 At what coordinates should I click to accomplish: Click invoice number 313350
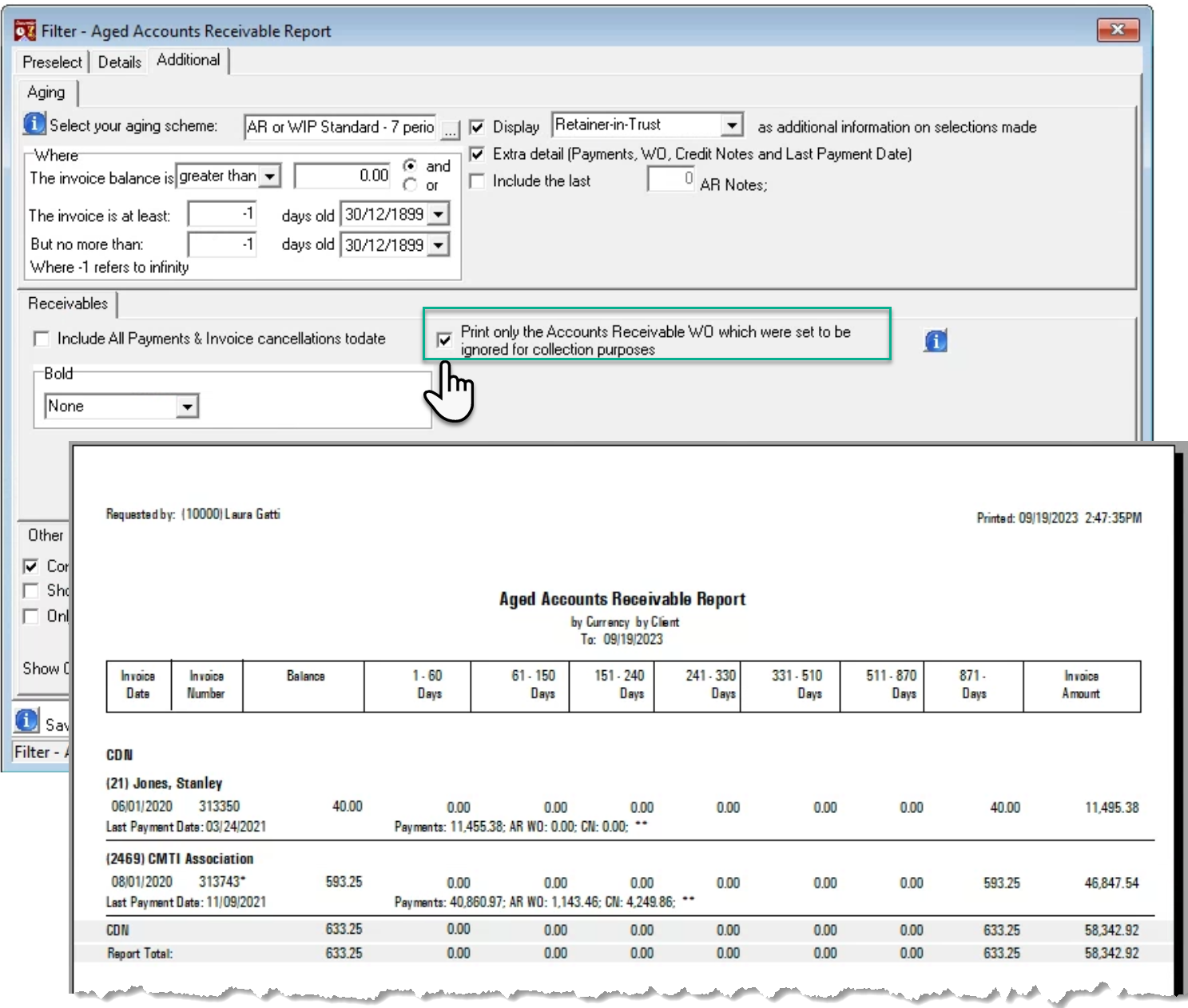[x=219, y=807]
